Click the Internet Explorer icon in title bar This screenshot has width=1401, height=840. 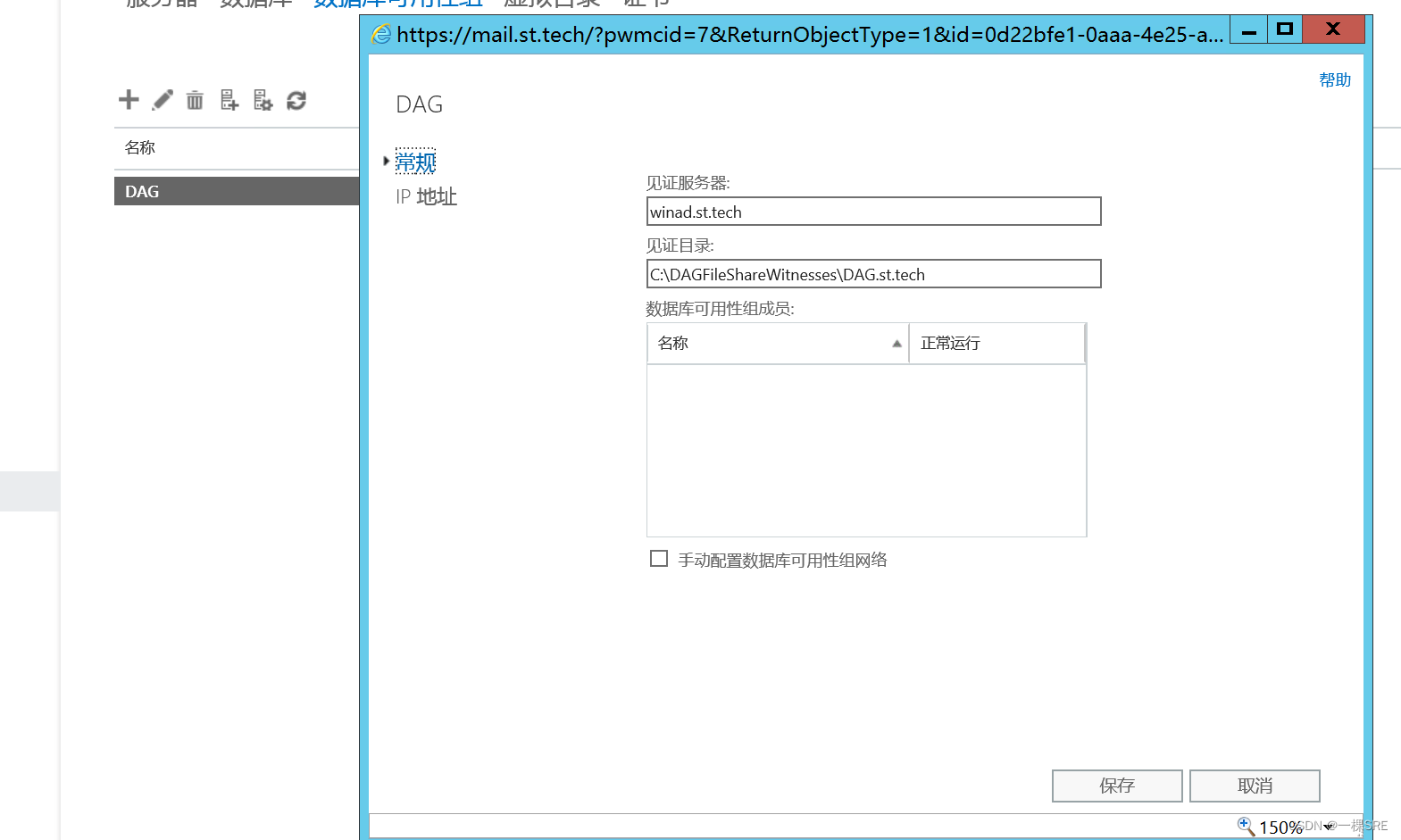click(381, 34)
